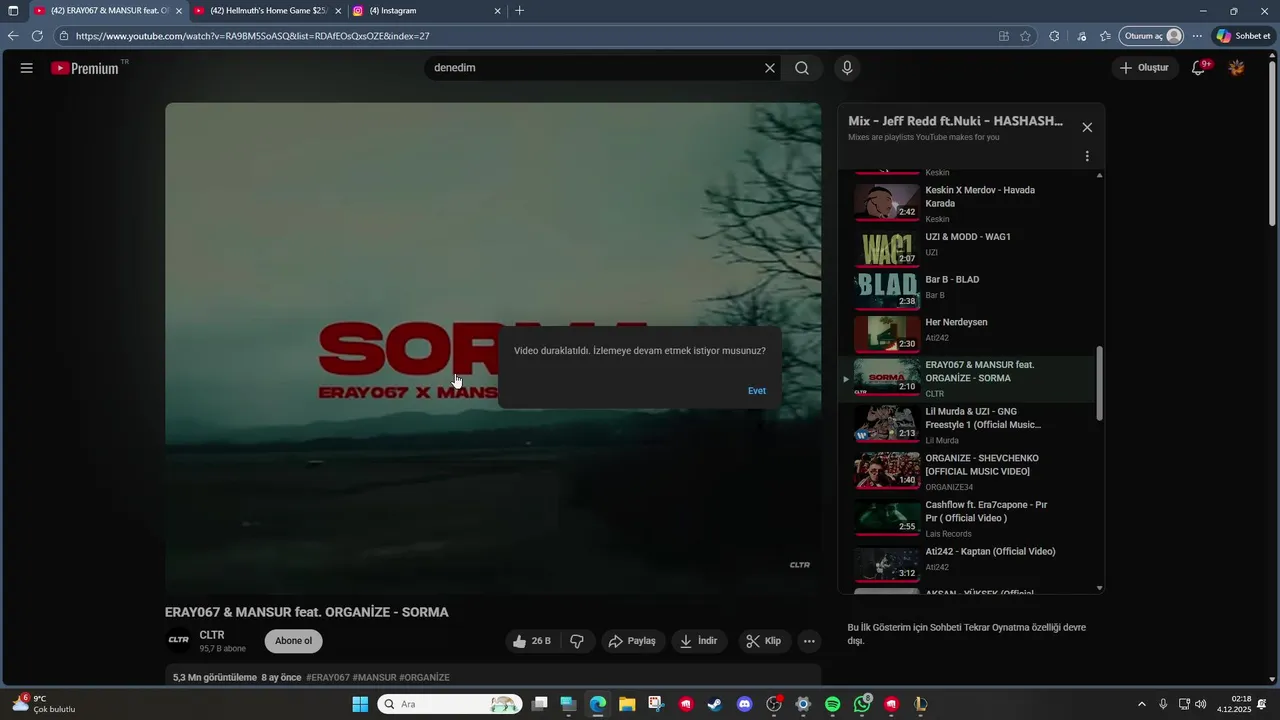1280x720 pixels.
Task: Open Steam from the taskbar
Action: pos(715,704)
